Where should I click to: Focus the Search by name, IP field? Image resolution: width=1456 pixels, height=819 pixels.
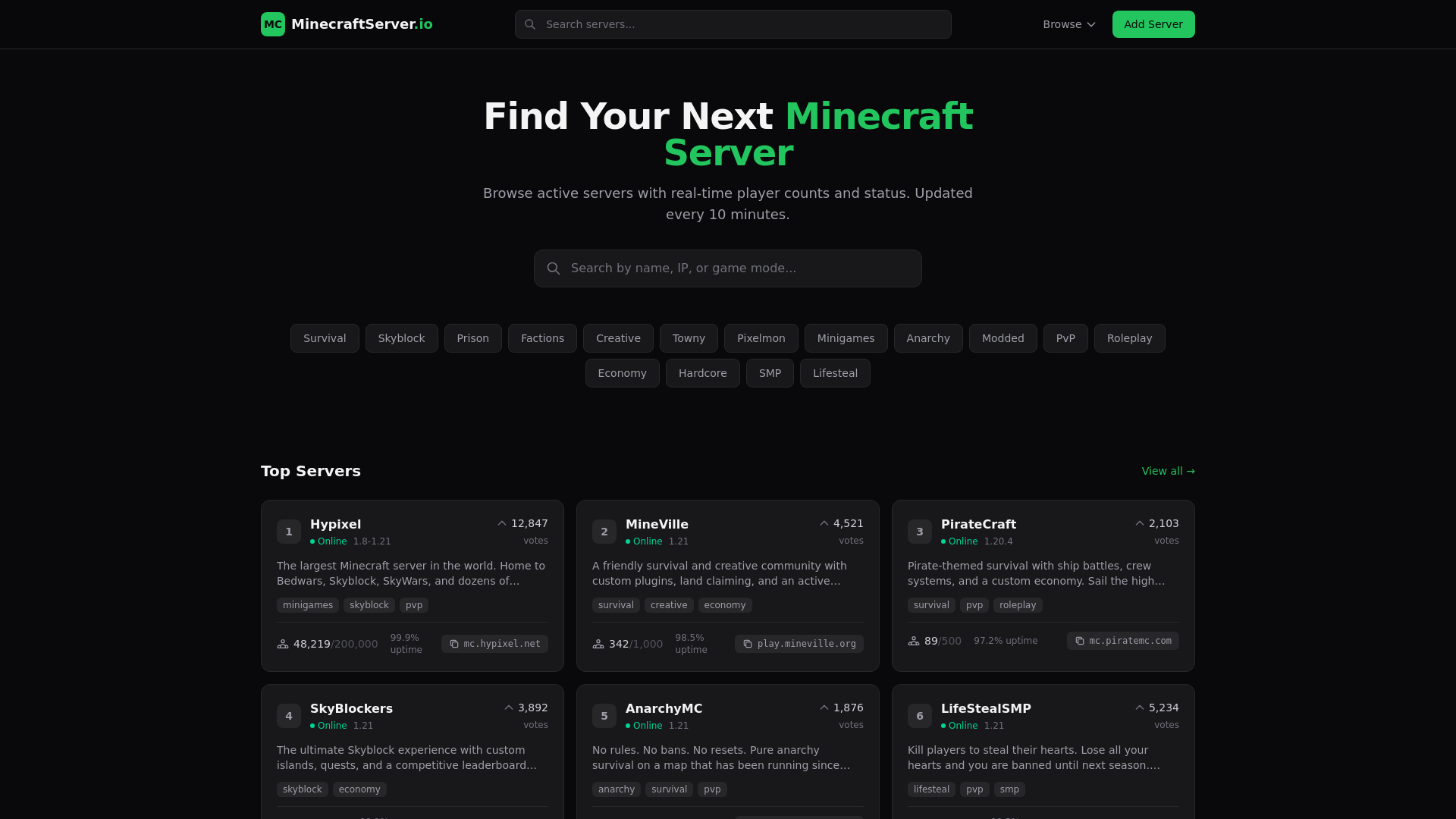pos(728,268)
